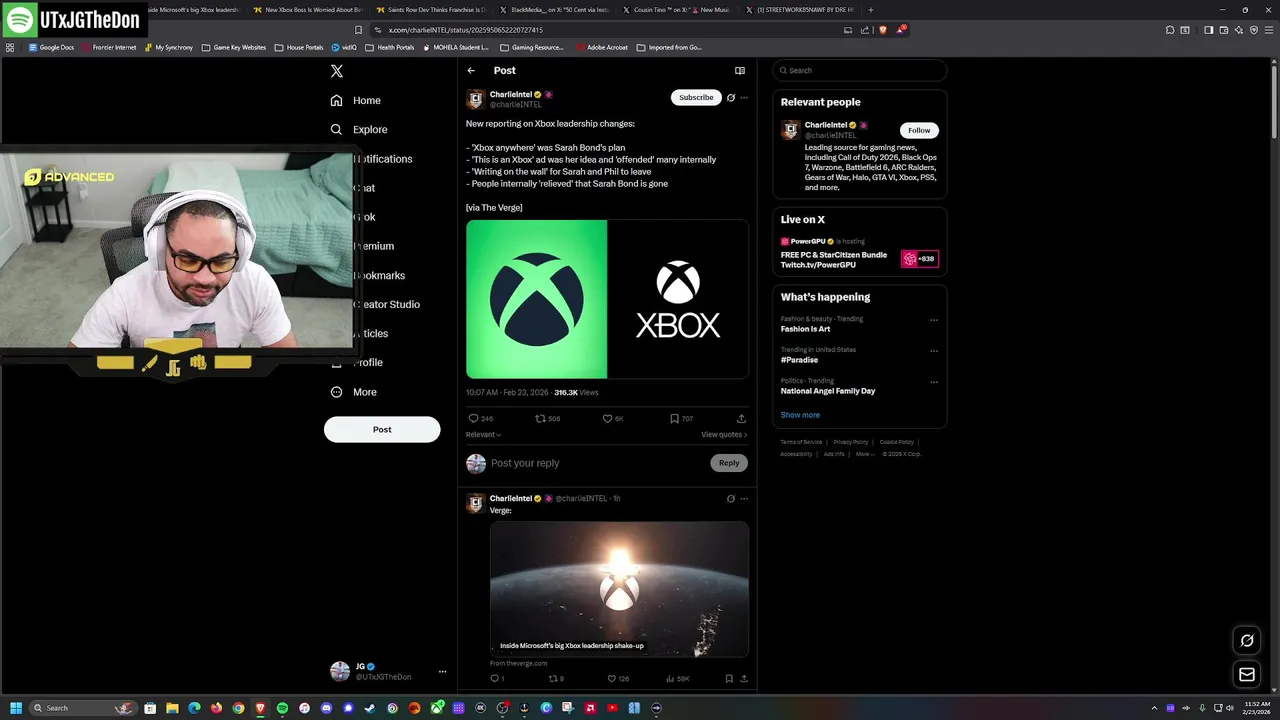Open Google Docs bookmark
1280x720 pixels.
click(x=51, y=47)
